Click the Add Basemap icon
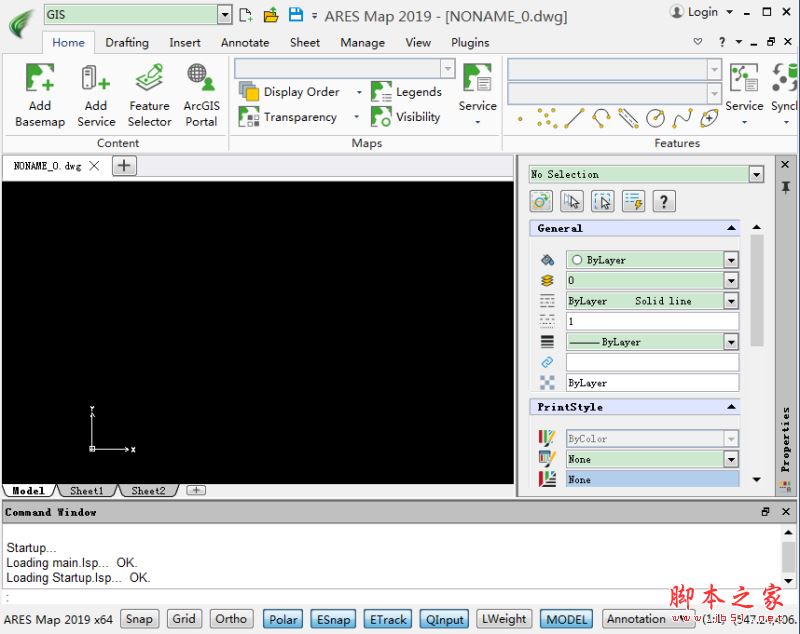This screenshot has height=634, width=800. [40, 78]
